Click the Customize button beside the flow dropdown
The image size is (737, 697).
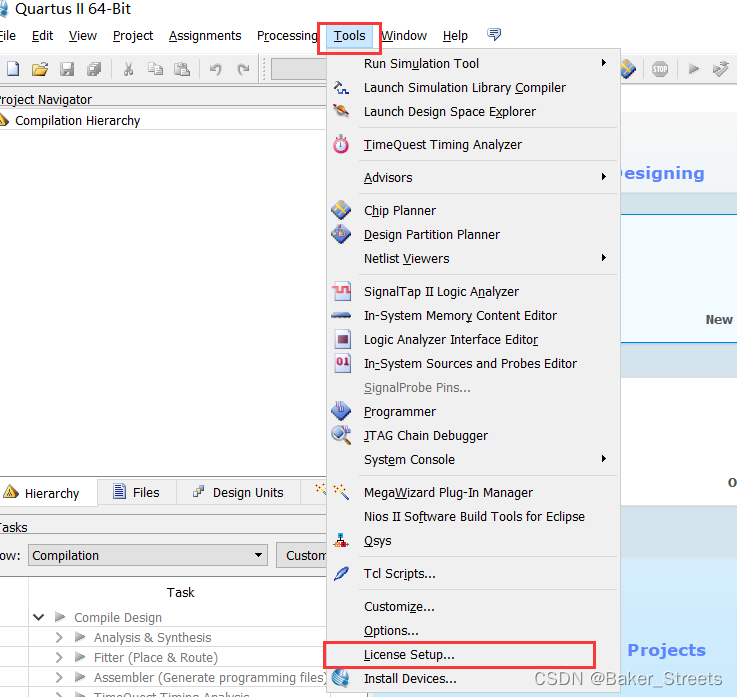coord(302,555)
